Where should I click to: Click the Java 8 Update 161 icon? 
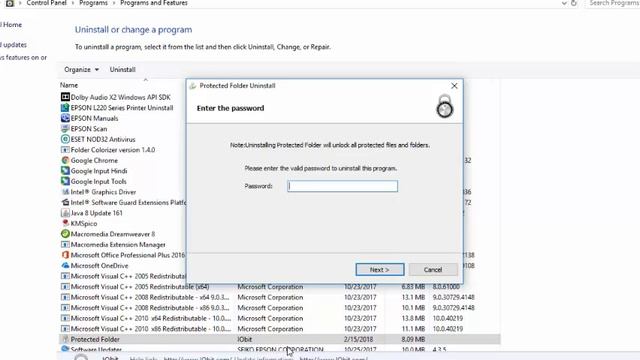tap(65, 213)
